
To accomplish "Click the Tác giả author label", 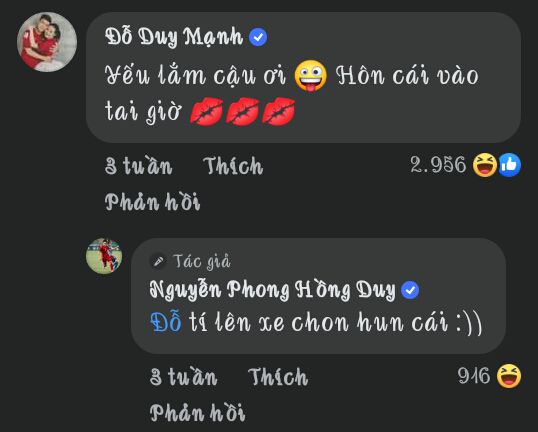I will (x=202, y=261).
